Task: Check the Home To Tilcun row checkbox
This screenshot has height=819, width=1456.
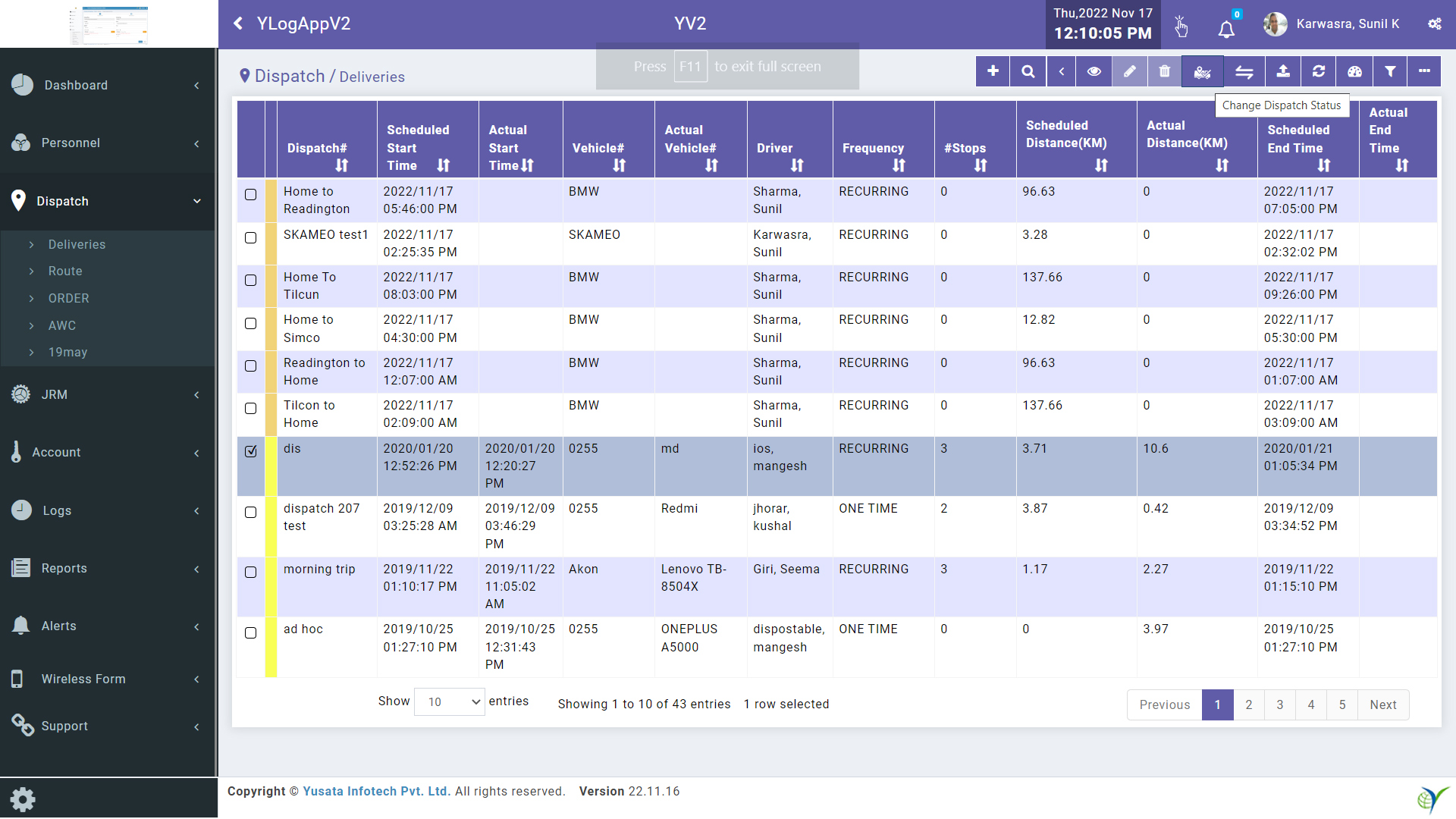Action: (251, 281)
